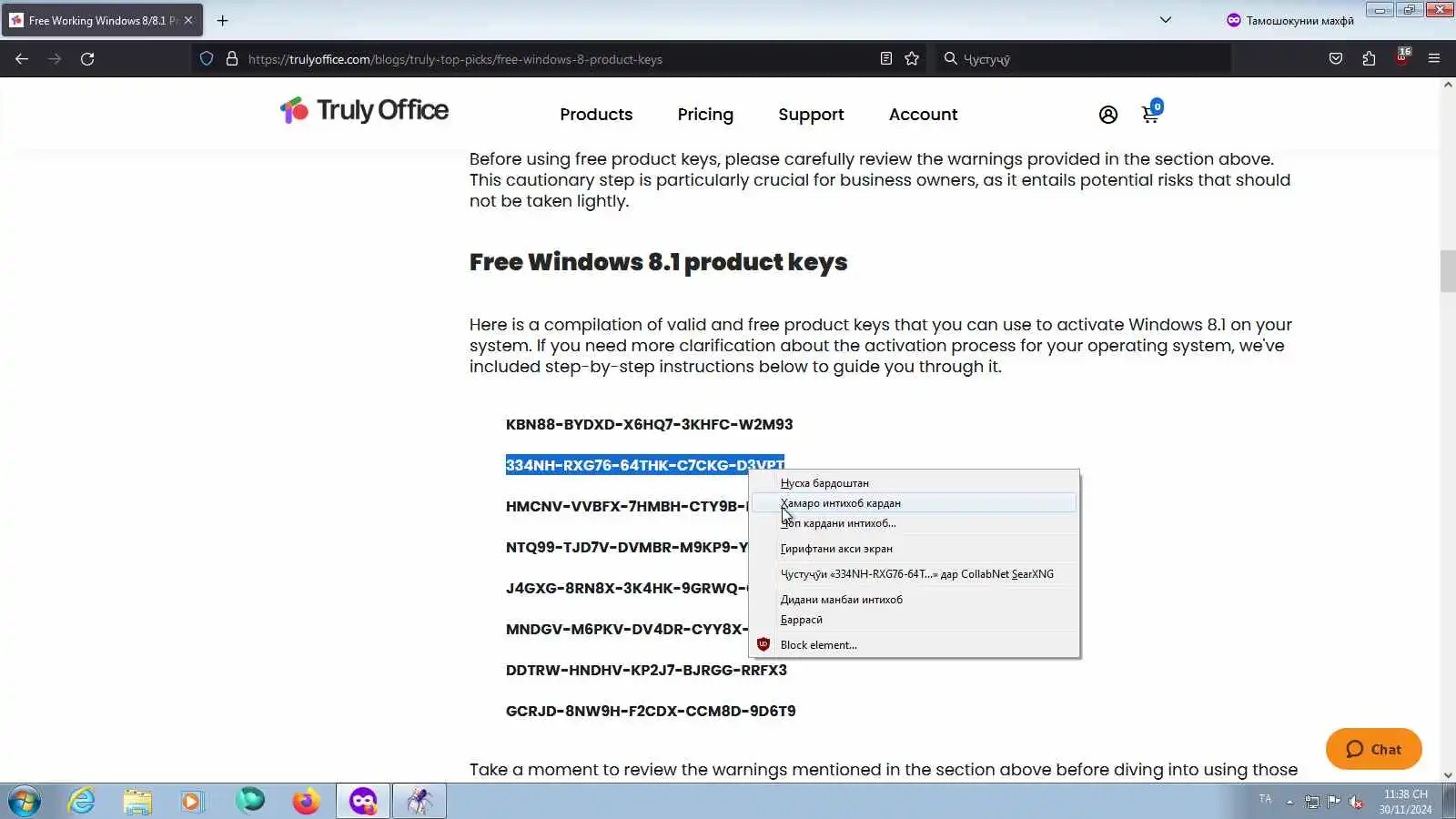Bookmark this page with the star icon
The image size is (1456, 819).
912,59
